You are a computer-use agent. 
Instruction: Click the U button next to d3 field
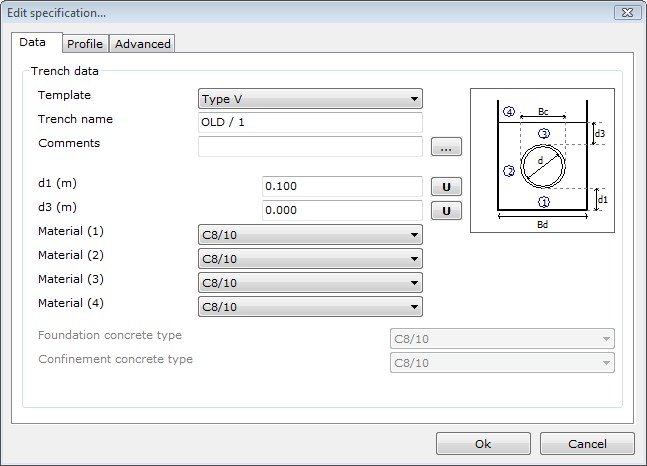click(x=446, y=211)
